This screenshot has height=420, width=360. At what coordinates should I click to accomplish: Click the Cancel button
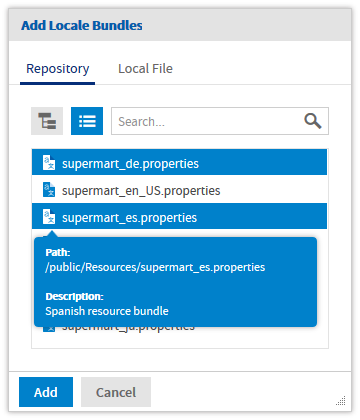[x=116, y=392]
